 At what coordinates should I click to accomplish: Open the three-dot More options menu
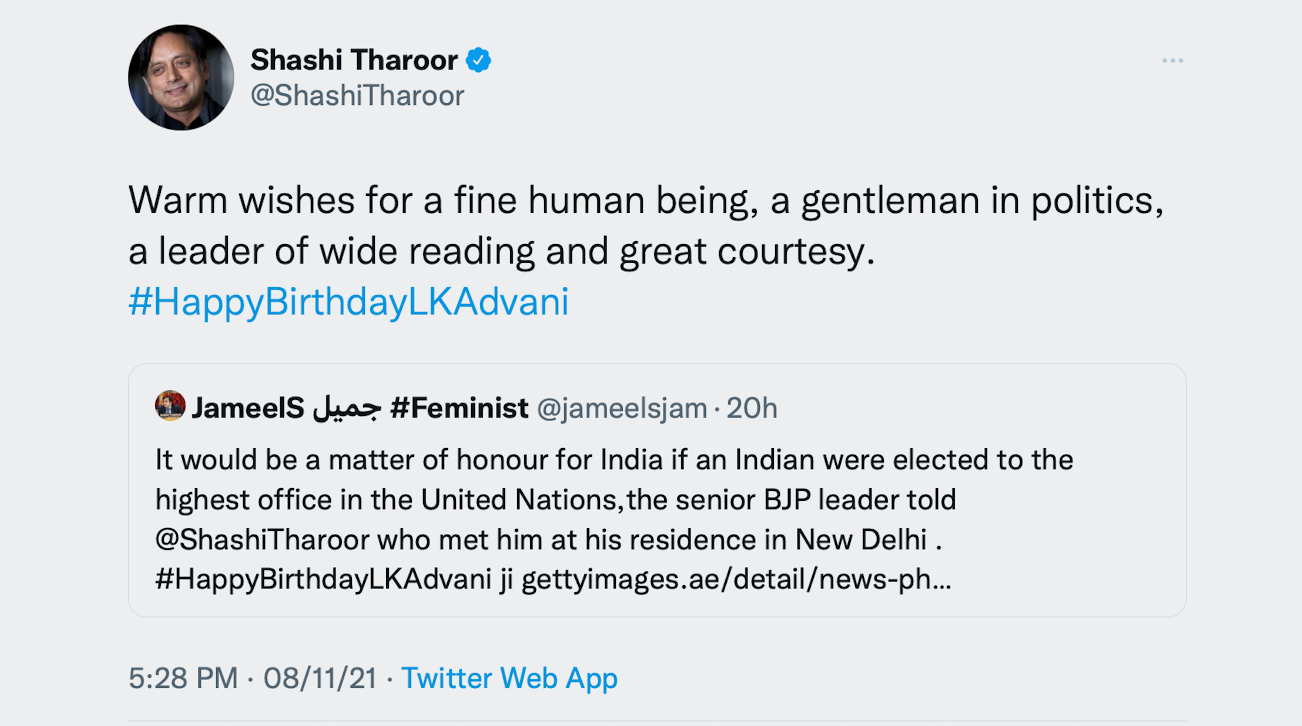pyautogui.click(x=1172, y=62)
